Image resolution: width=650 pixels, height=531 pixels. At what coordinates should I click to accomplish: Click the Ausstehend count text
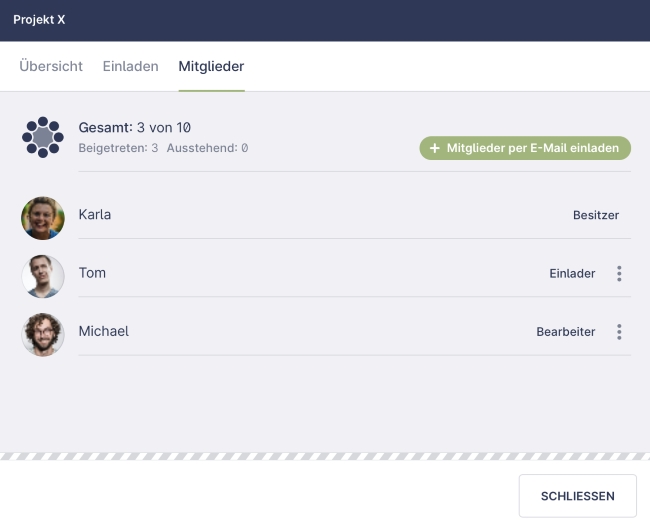click(x=207, y=148)
